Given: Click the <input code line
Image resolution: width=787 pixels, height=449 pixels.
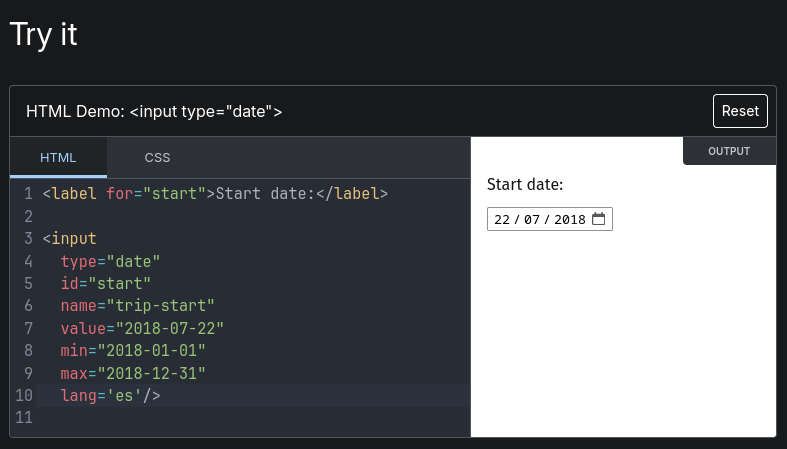Looking at the screenshot, I should point(70,238).
